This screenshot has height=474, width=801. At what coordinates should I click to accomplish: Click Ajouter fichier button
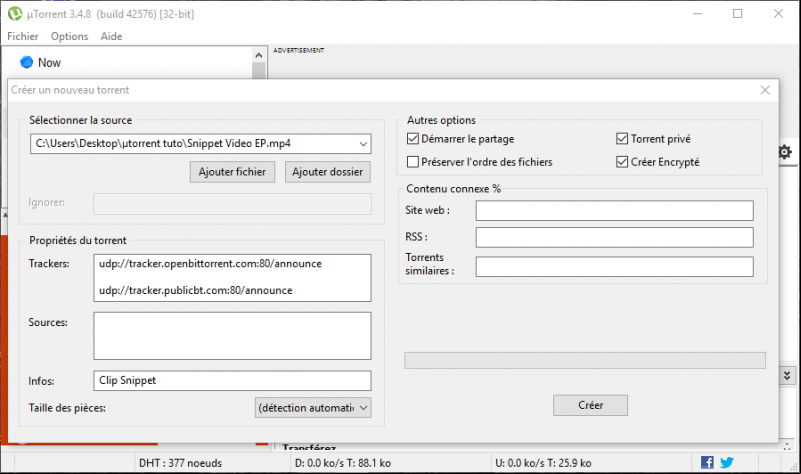232,172
